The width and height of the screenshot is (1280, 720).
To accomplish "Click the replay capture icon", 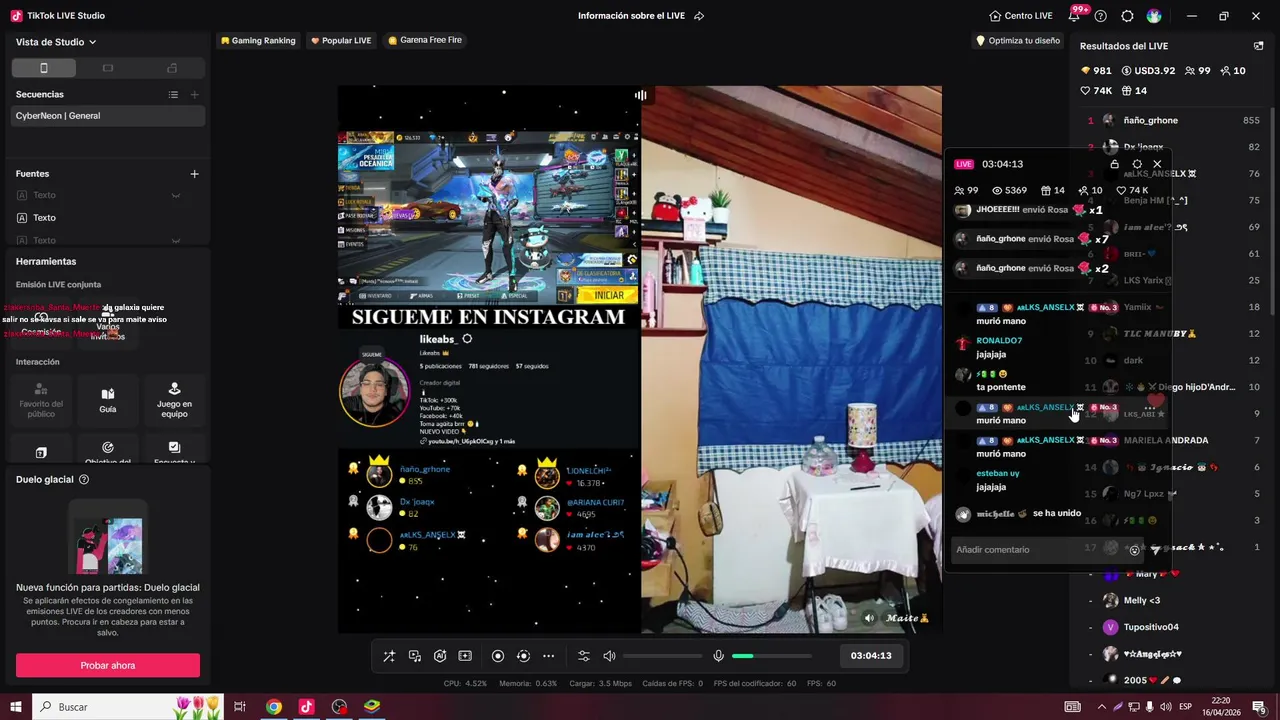I will point(523,656).
